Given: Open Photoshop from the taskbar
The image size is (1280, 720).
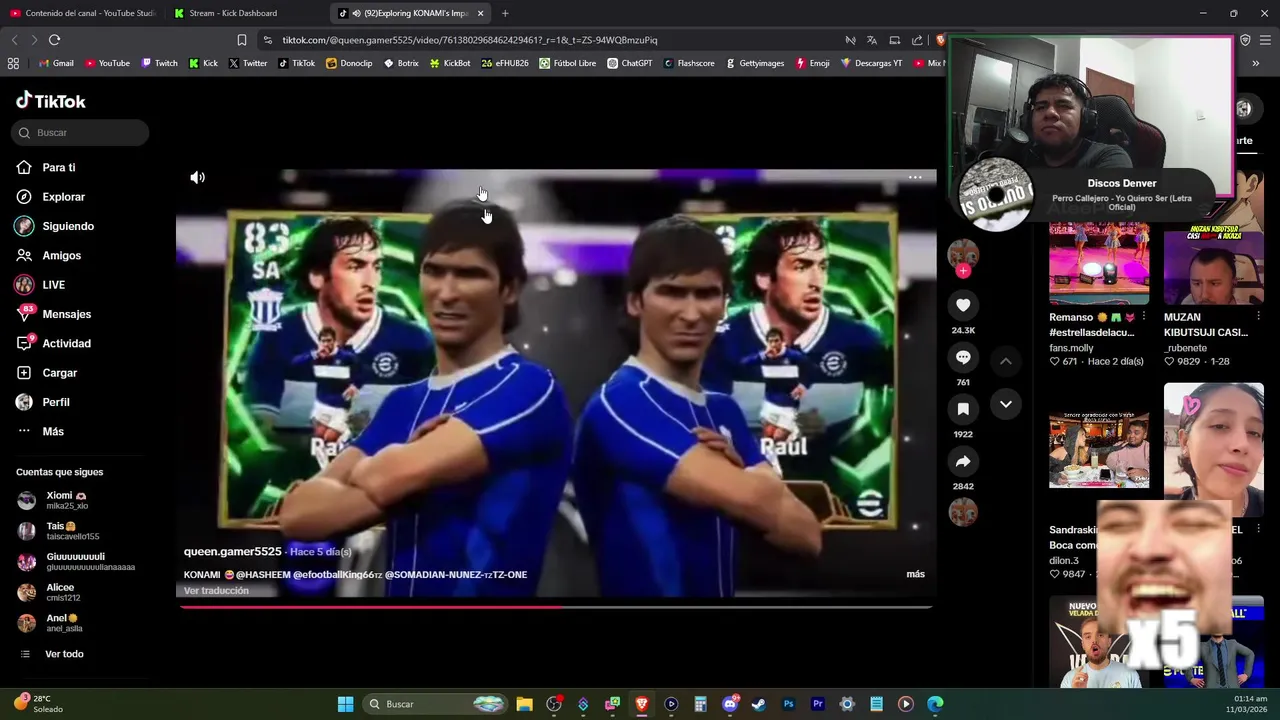Looking at the screenshot, I should click(788, 704).
